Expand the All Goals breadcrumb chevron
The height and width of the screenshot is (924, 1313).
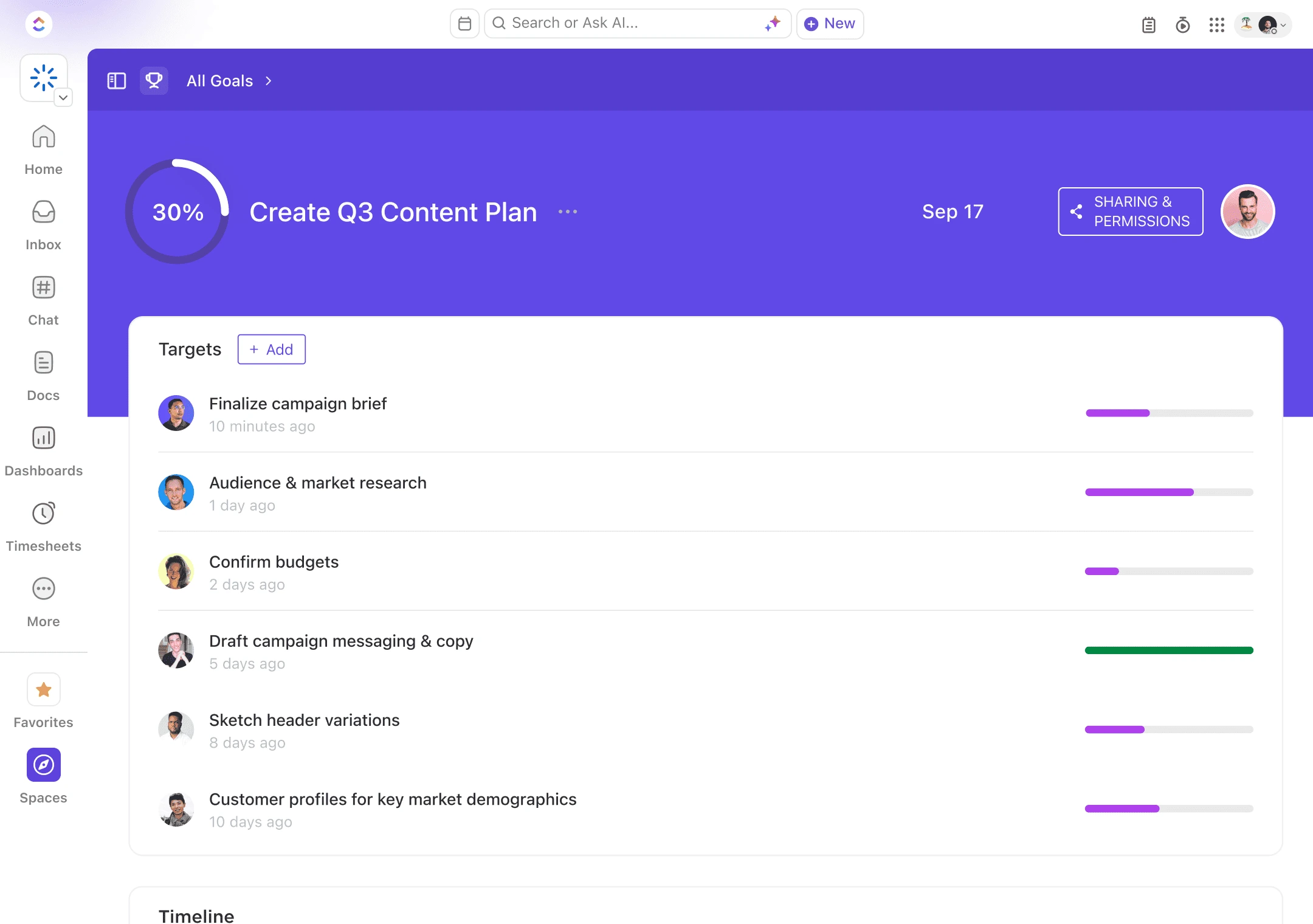click(267, 80)
